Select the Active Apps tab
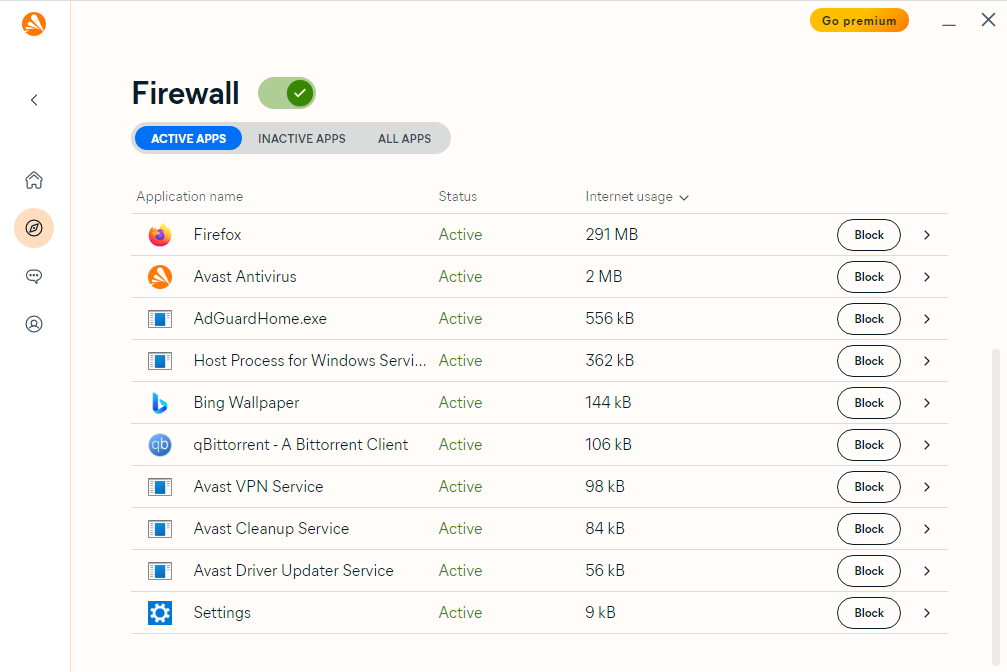Viewport: 1007px width, 672px height. tap(188, 139)
